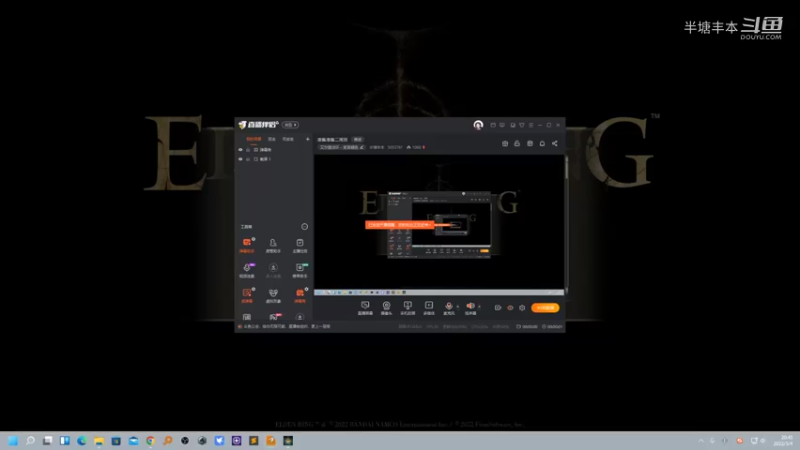This screenshot has width=800, height=450.
Task: Click the third room header icon
Action: [x=530, y=143]
